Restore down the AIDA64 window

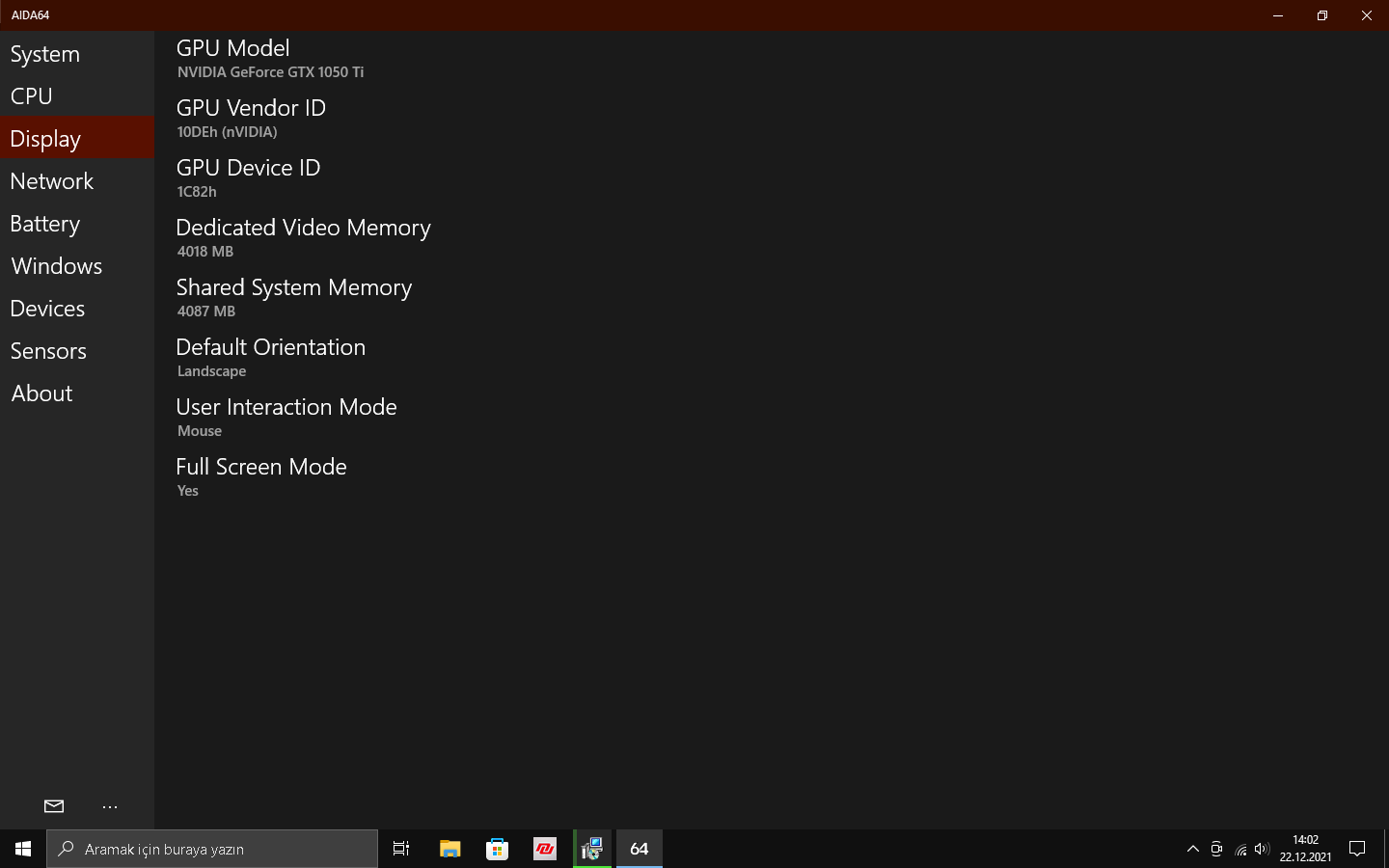click(x=1322, y=15)
